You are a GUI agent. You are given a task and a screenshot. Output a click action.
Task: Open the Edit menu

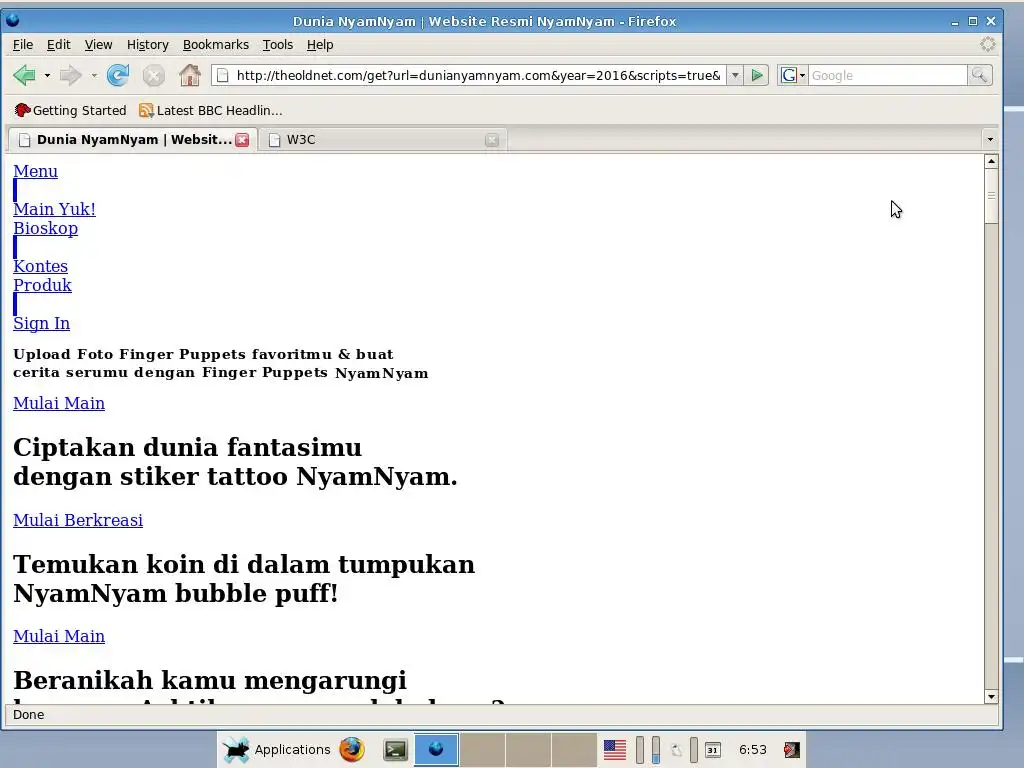58,44
